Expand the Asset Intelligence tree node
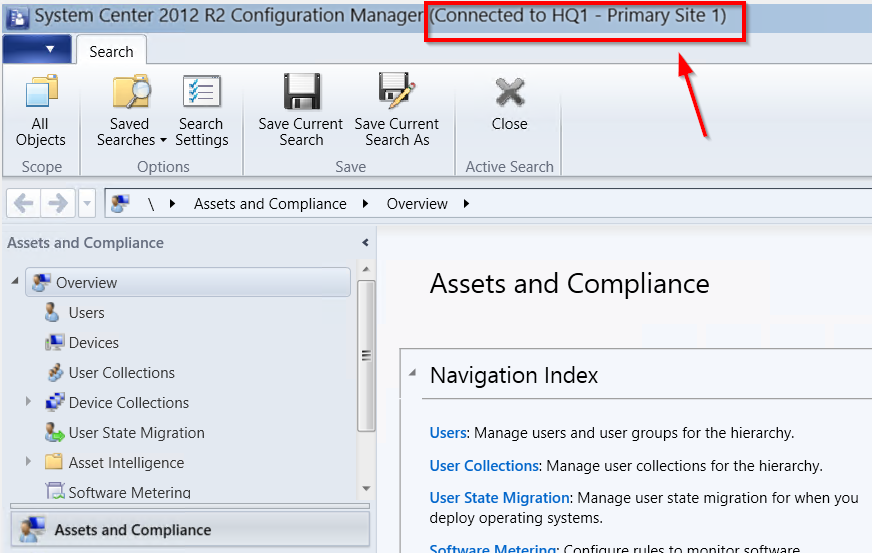The width and height of the screenshot is (872, 553). click(x=28, y=461)
